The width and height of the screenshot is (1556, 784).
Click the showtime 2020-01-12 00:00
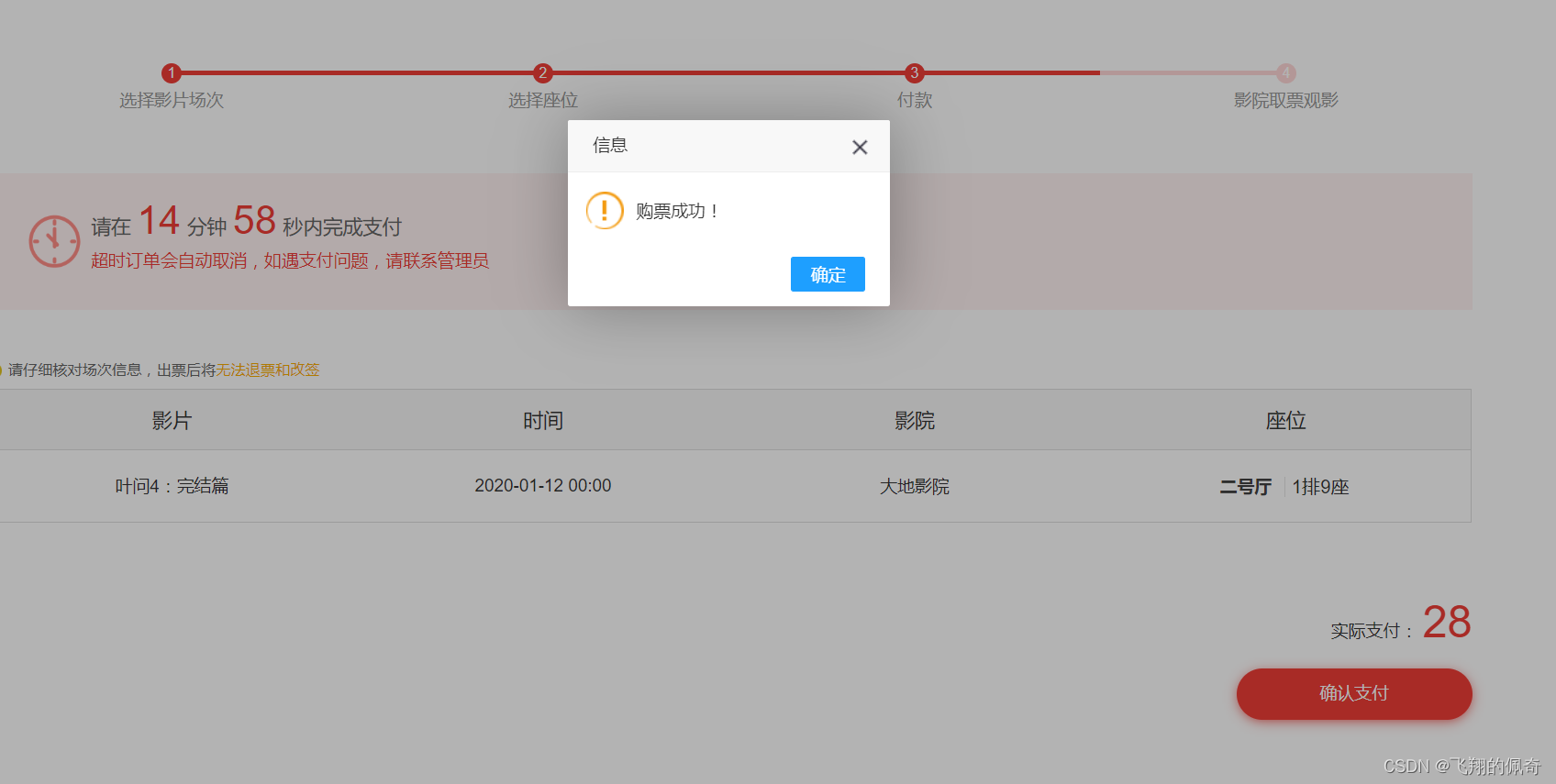tap(543, 486)
